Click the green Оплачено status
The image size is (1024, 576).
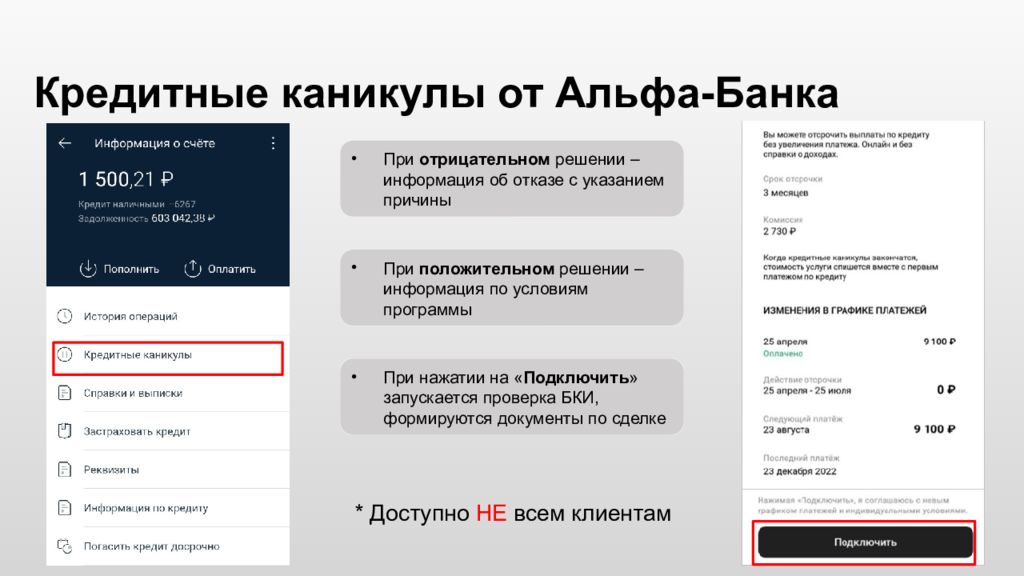point(782,353)
